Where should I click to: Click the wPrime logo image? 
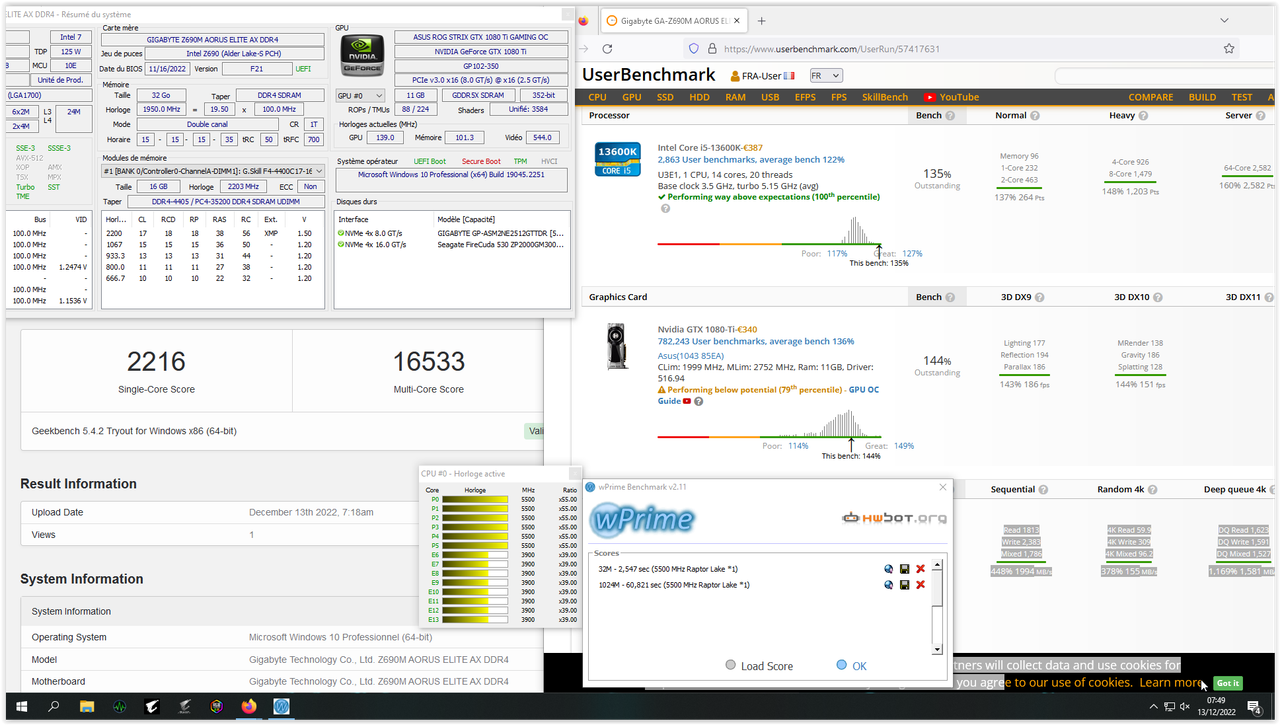pyautogui.click(x=641, y=519)
